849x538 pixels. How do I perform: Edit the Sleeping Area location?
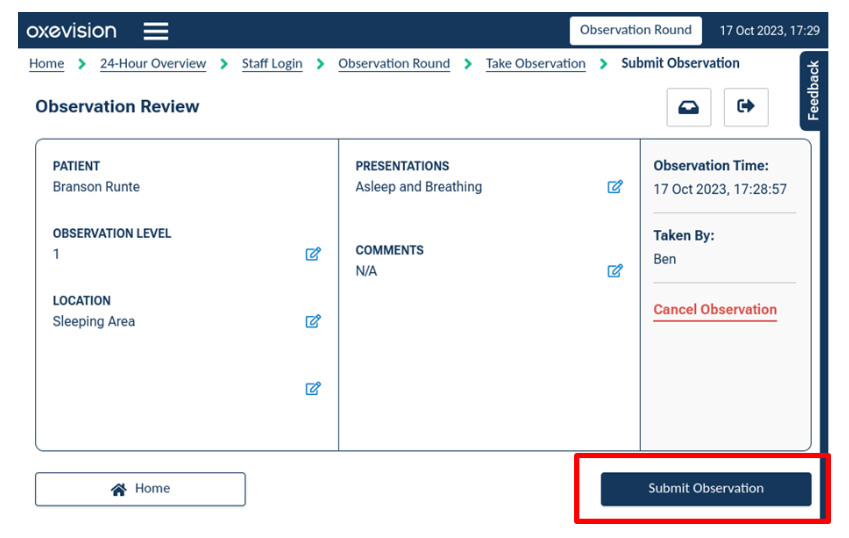(313, 321)
